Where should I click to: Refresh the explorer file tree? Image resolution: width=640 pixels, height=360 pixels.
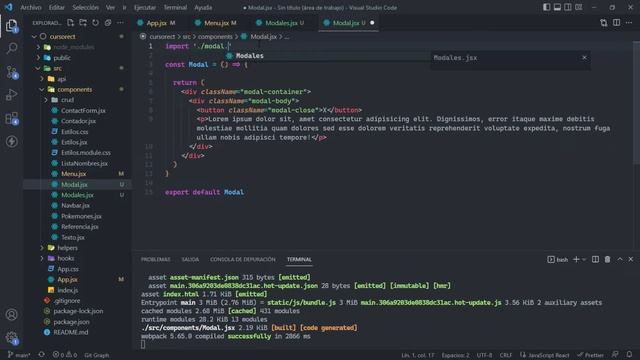tap(95, 23)
